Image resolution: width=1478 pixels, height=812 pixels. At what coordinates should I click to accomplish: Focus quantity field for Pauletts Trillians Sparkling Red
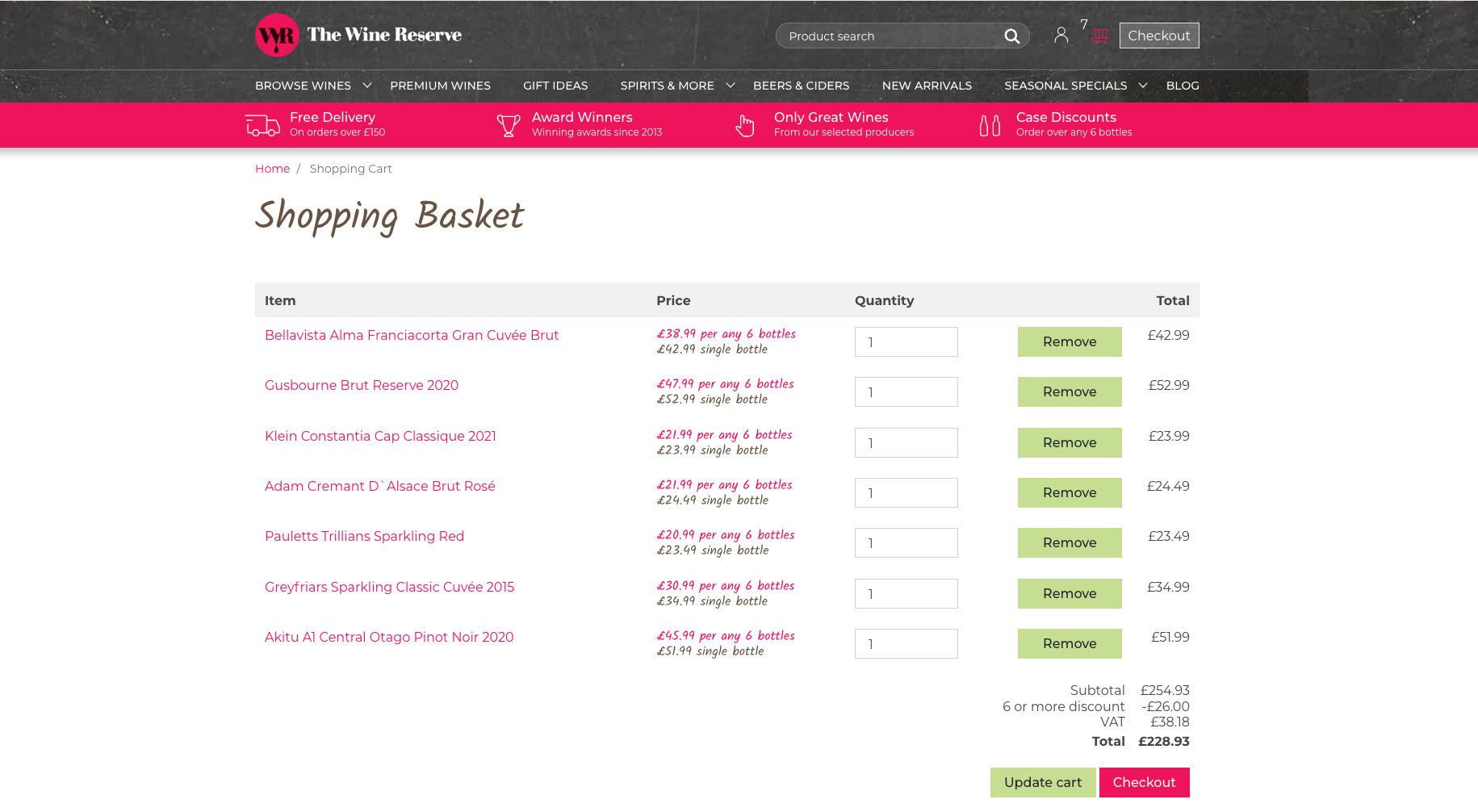click(x=906, y=543)
